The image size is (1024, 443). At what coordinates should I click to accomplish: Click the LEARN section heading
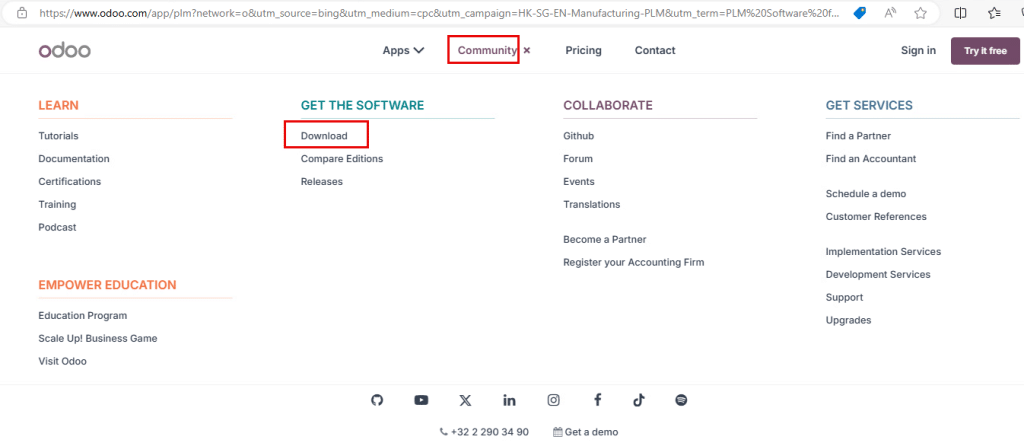coord(59,105)
